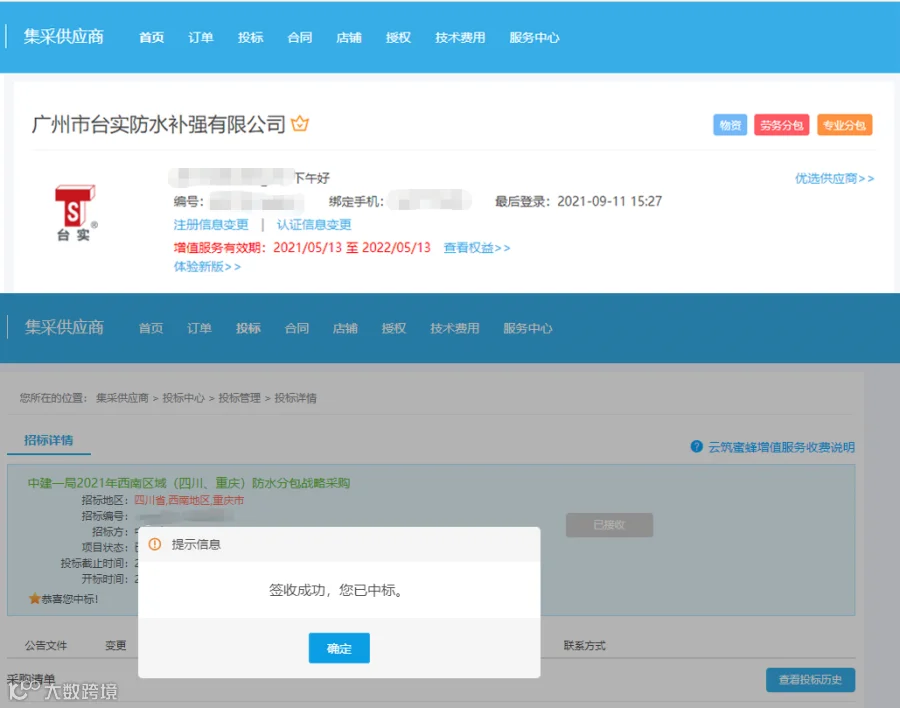The width and height of the screenshot is (900, 708).
Task: Open 服务中心 in the top navigation bar
Action: tap(534, 37)
